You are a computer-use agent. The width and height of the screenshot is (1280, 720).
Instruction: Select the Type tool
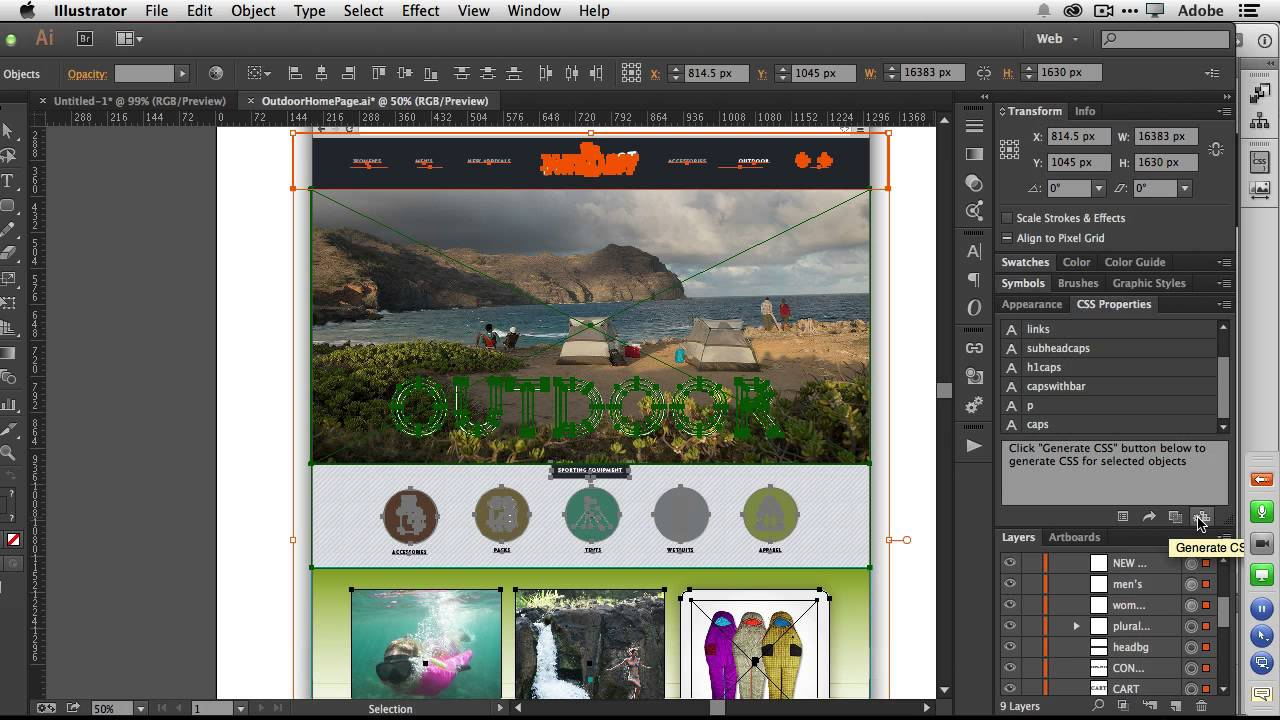[x=8, y=181]
